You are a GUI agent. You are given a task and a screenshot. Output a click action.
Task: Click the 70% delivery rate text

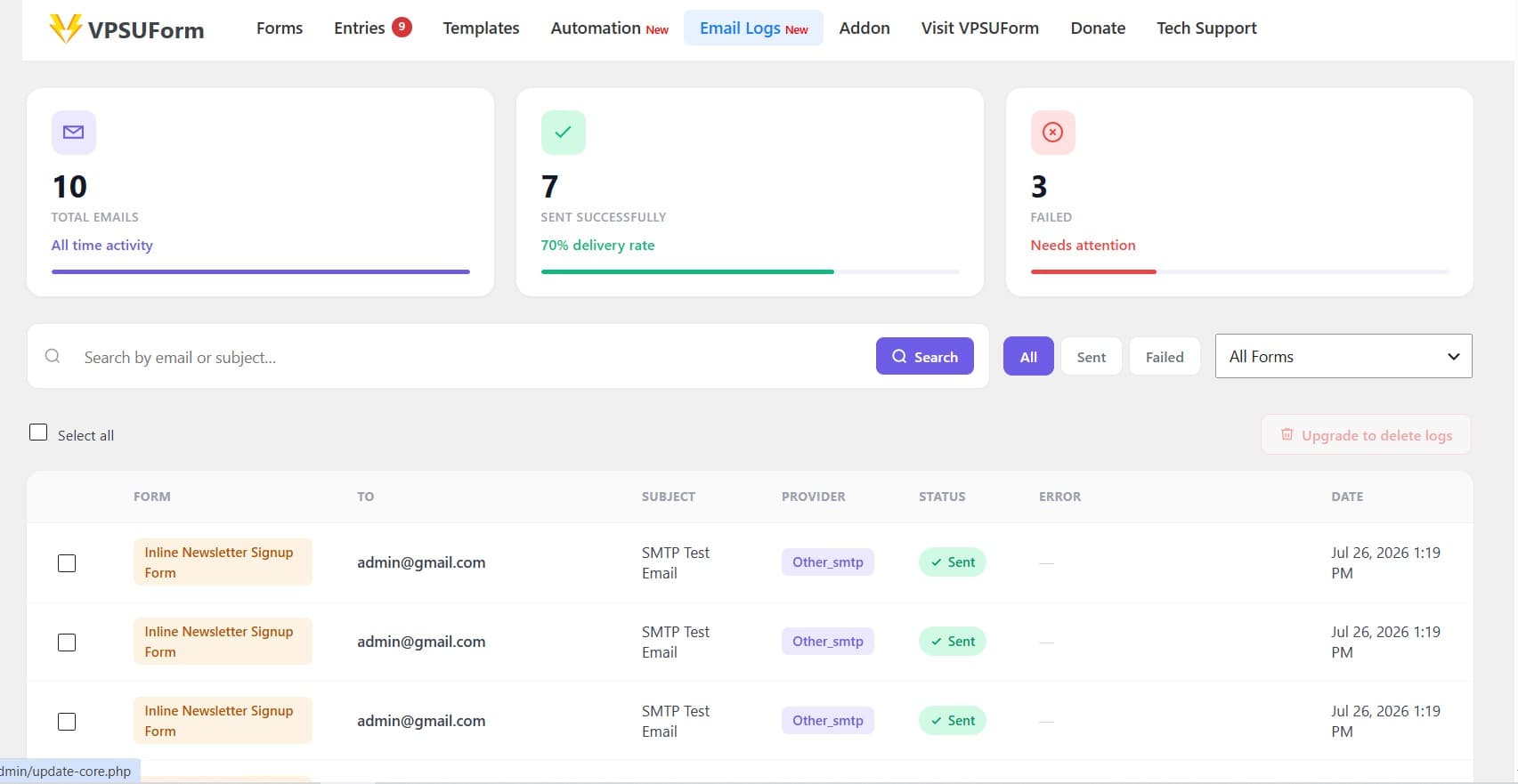(x=597, y=245)
